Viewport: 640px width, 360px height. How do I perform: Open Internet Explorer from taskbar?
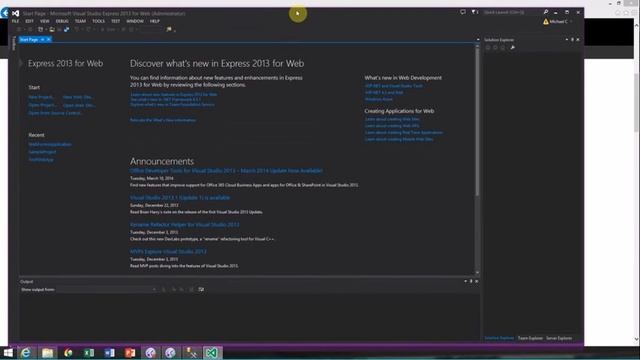pyautogui.click(x=26, y=353)
